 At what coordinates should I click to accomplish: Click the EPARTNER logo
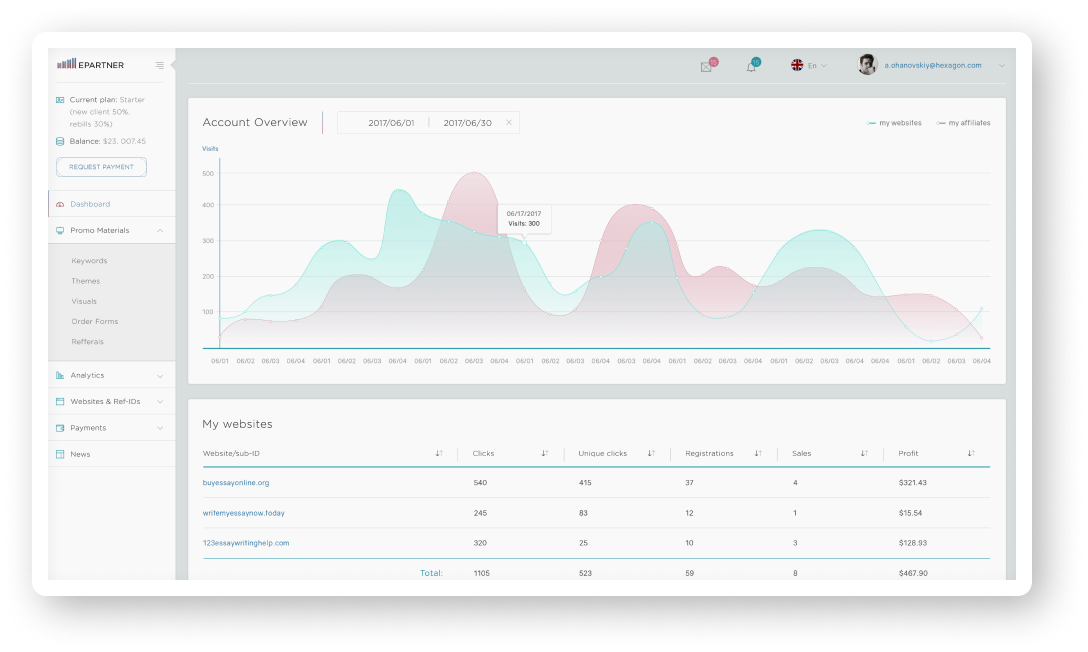tap(91, 64)
